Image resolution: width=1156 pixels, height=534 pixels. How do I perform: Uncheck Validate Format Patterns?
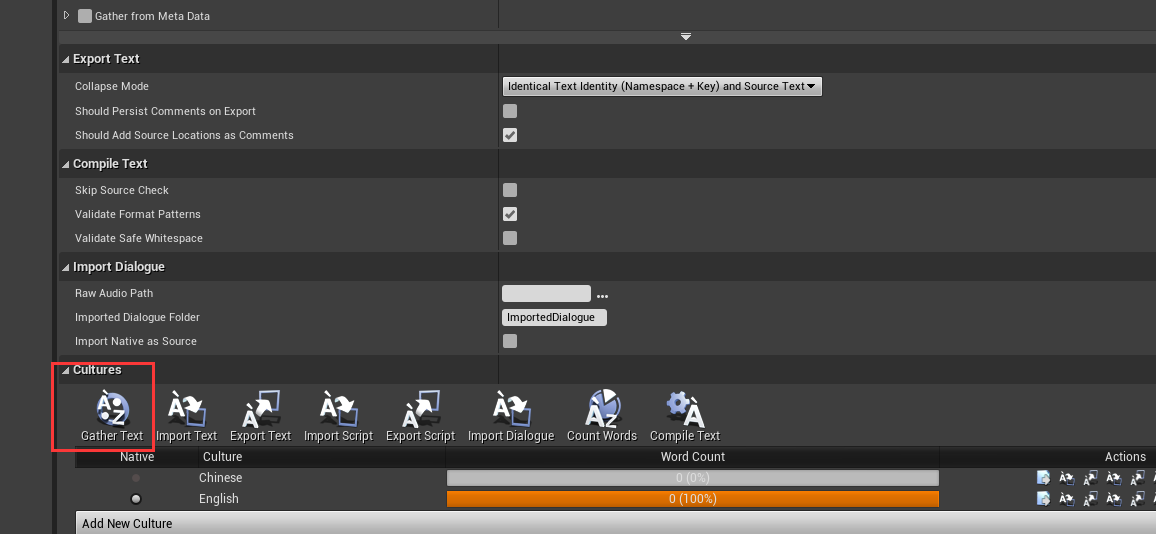click(509, 214)
